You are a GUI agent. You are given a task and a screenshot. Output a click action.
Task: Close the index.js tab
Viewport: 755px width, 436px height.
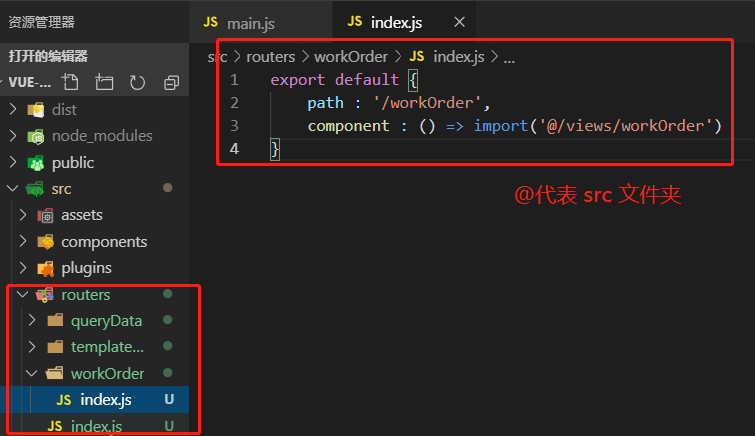pyautogui.click(x=459, y=22)
